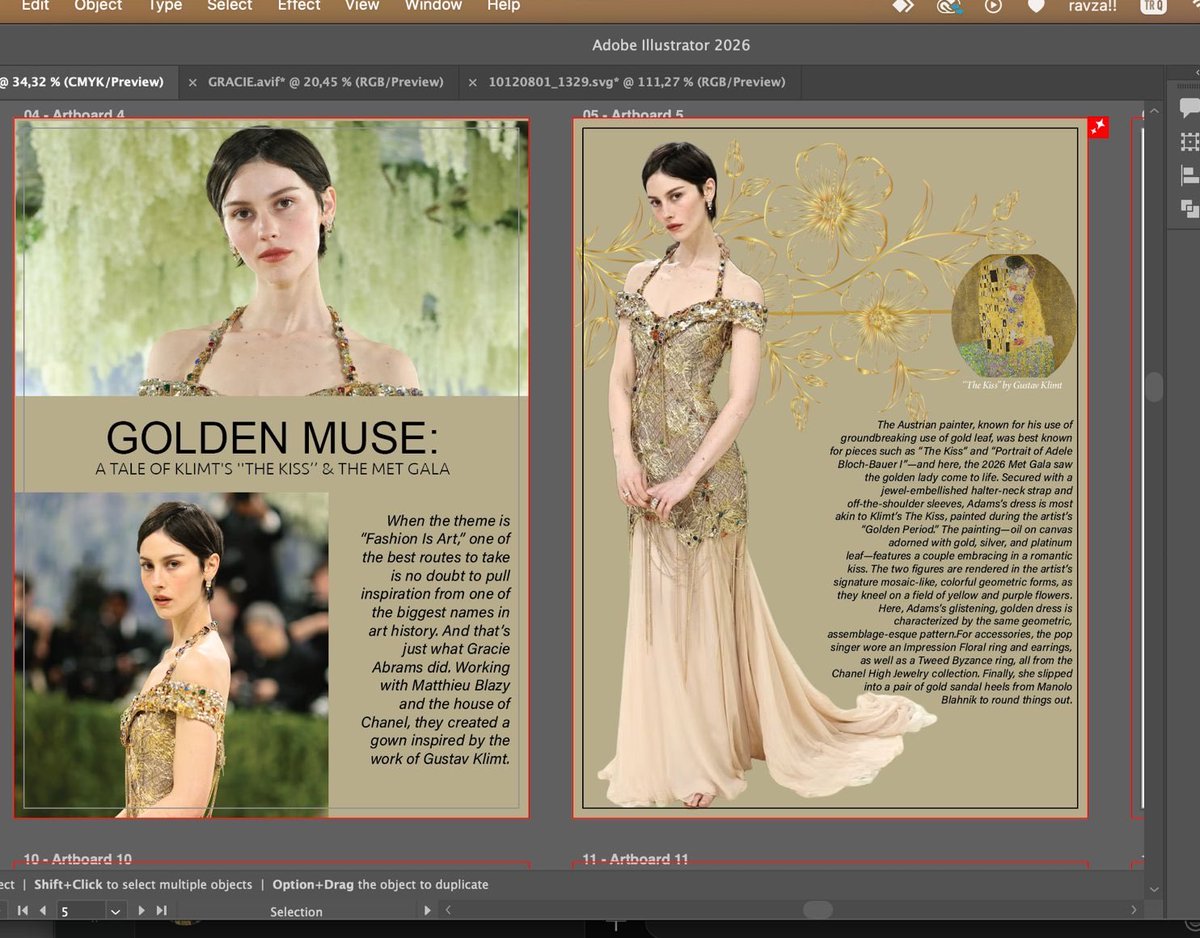Go to the first artboard
Image resolution: width=1200 pixels, height=938 pixels.
(24, 911)
